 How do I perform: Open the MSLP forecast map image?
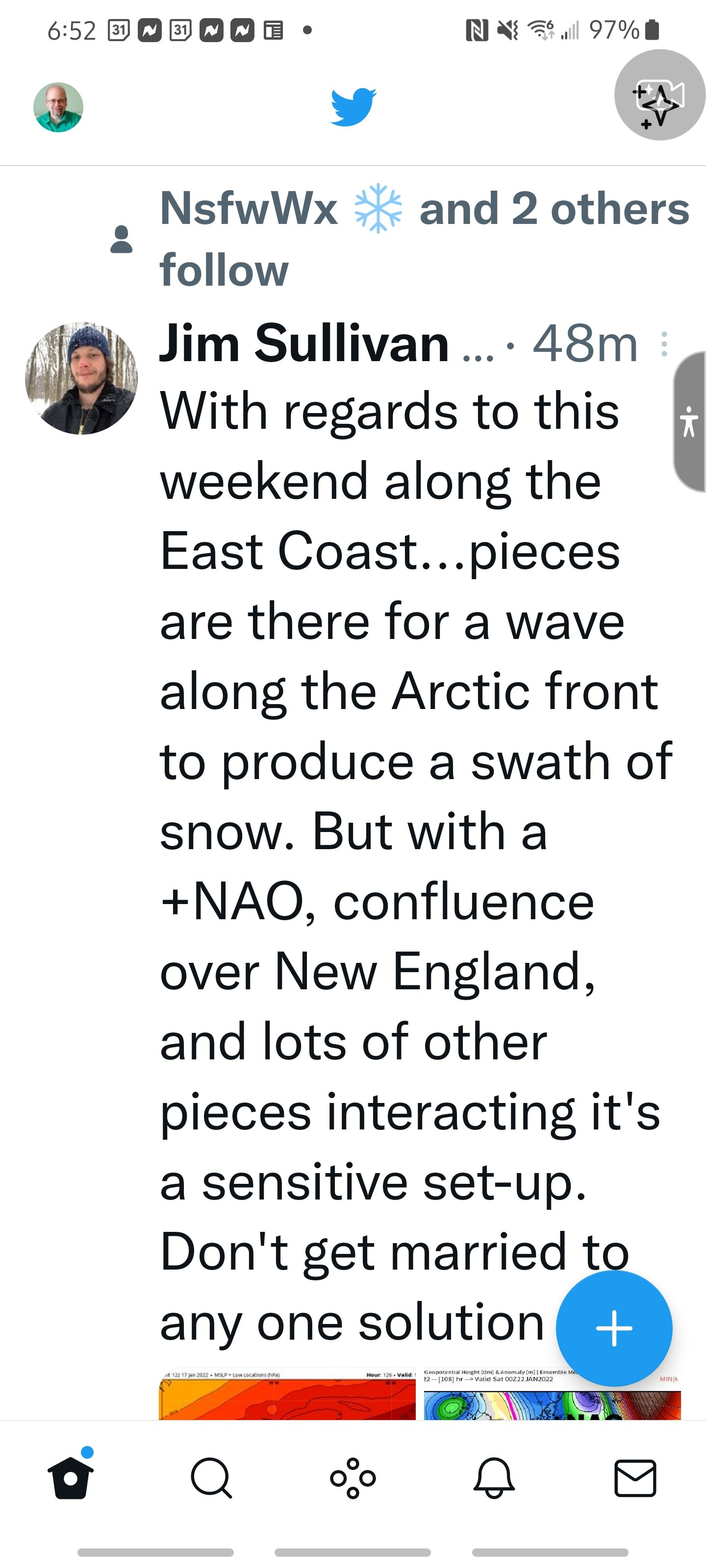287,1395
